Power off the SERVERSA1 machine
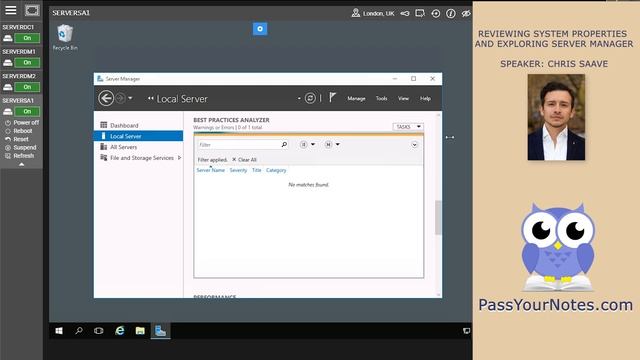This screenshot has height=360, width=640. (x=22, y=122)
